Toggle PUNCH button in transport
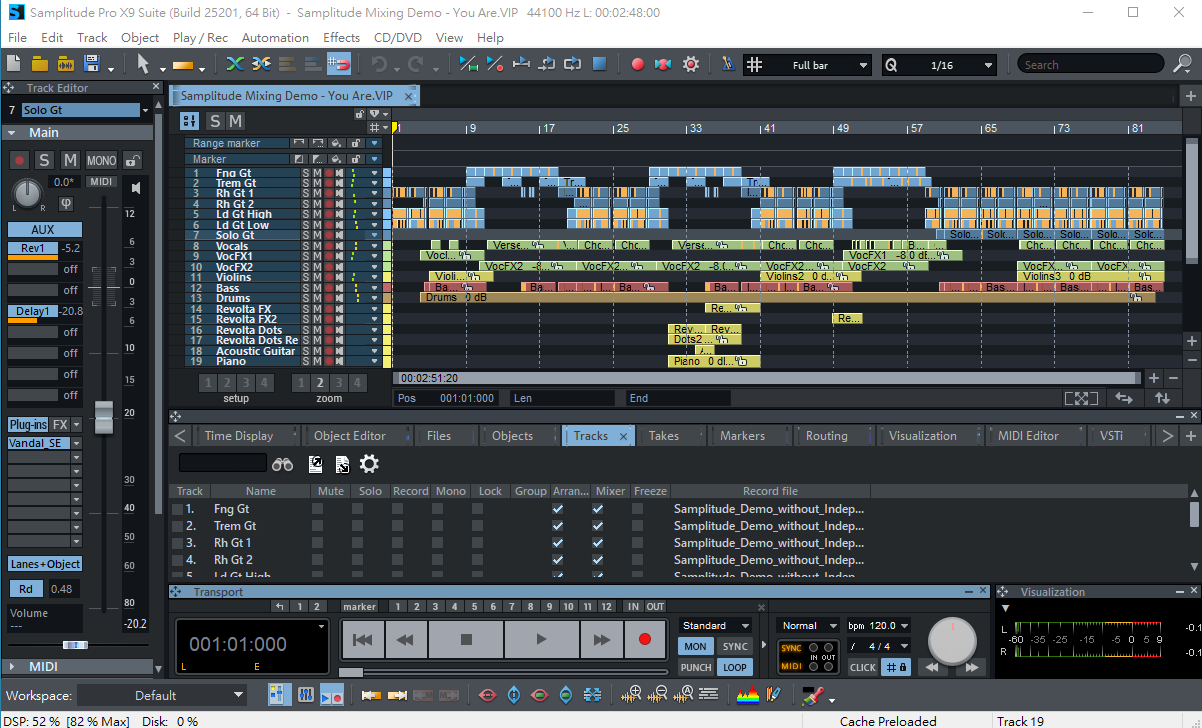Image resolution: width=1202 pixels, height=728 pixels. 696,667
